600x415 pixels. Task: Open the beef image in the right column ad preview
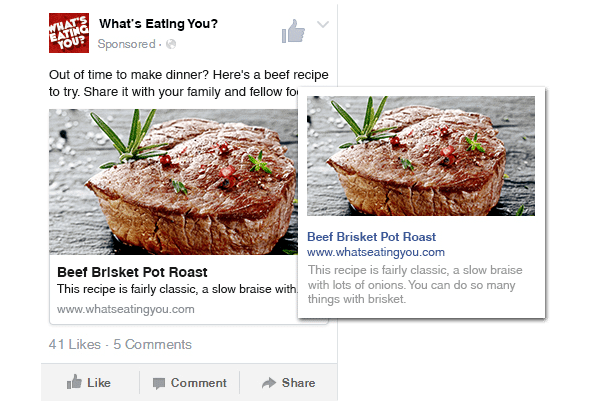[x=421, y=156]
